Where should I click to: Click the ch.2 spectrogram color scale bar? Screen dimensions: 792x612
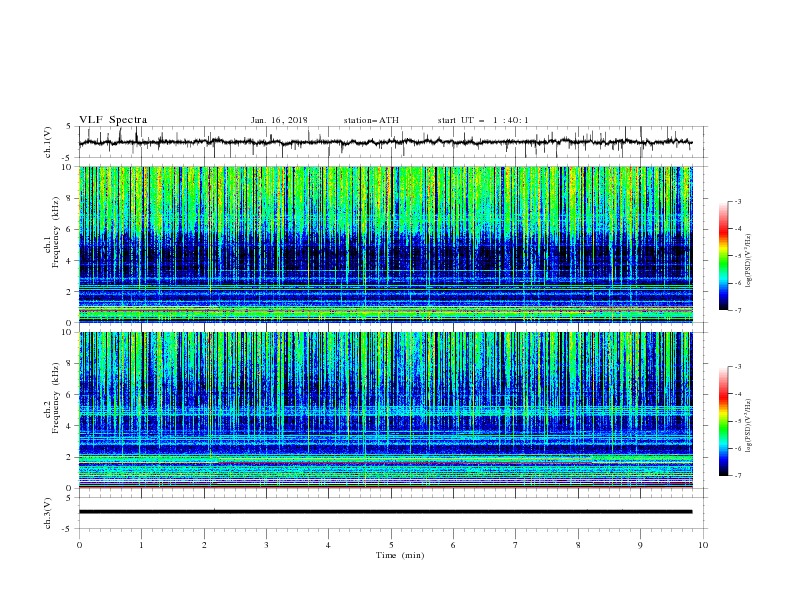click(724, 421)
